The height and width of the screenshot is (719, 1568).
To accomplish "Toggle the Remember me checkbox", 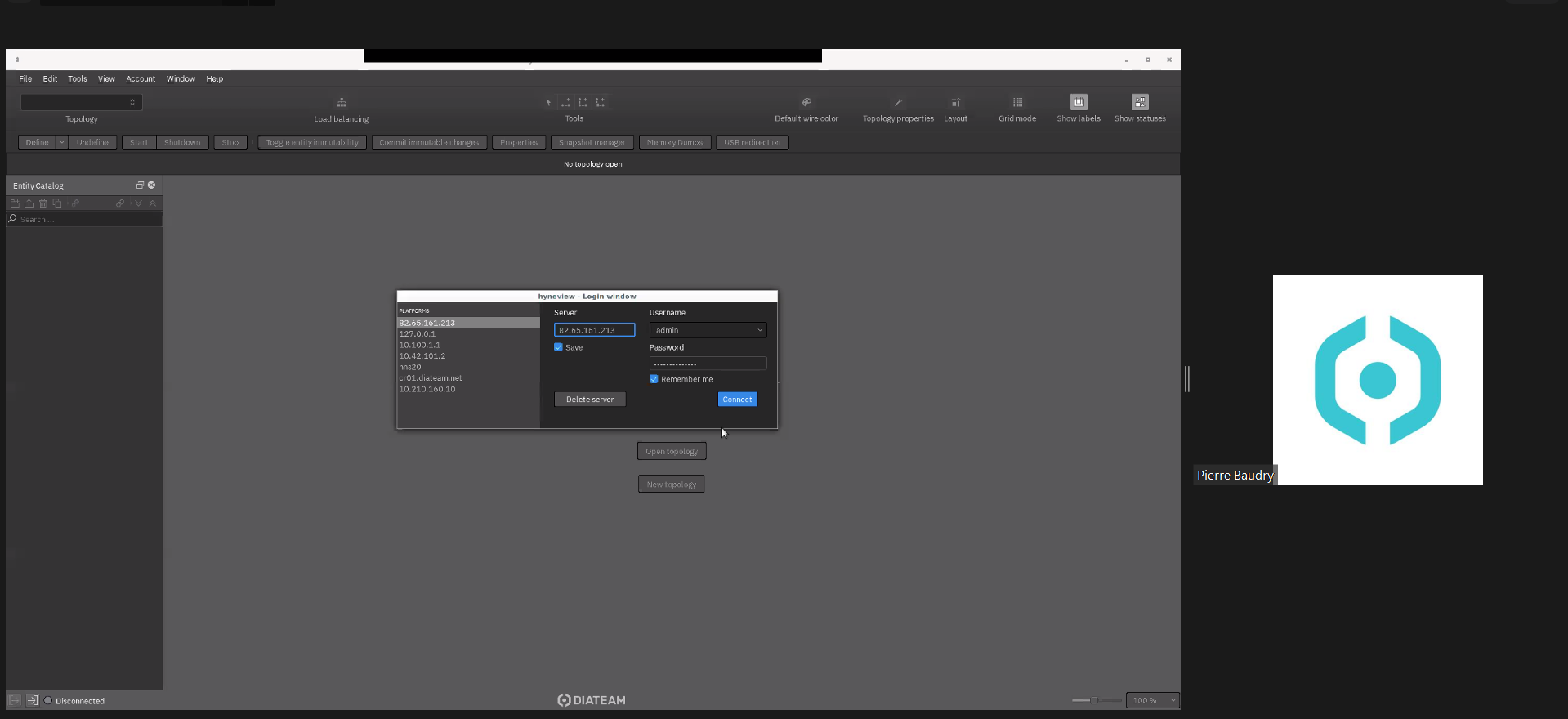I will tap(654, 379).
